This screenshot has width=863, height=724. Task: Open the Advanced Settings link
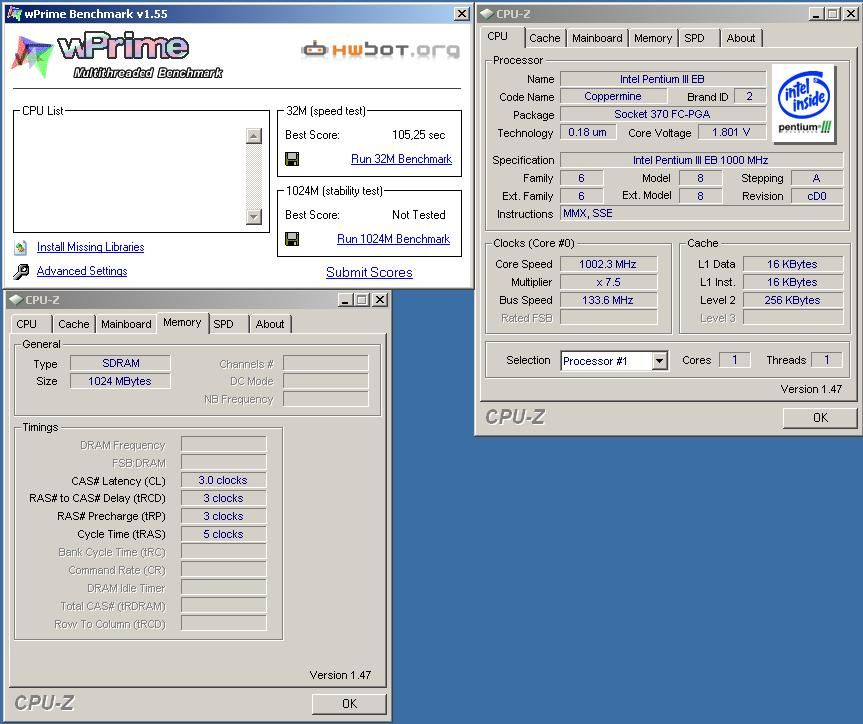coord(82,271)
